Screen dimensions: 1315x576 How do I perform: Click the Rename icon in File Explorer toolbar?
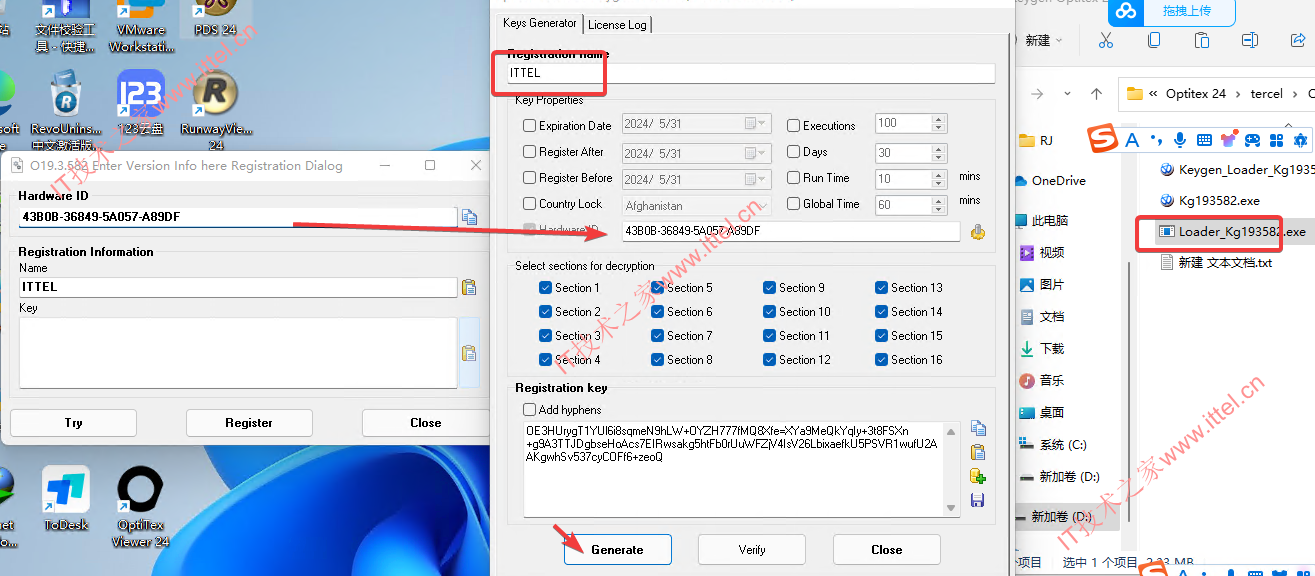click(x=1250, y=40)
